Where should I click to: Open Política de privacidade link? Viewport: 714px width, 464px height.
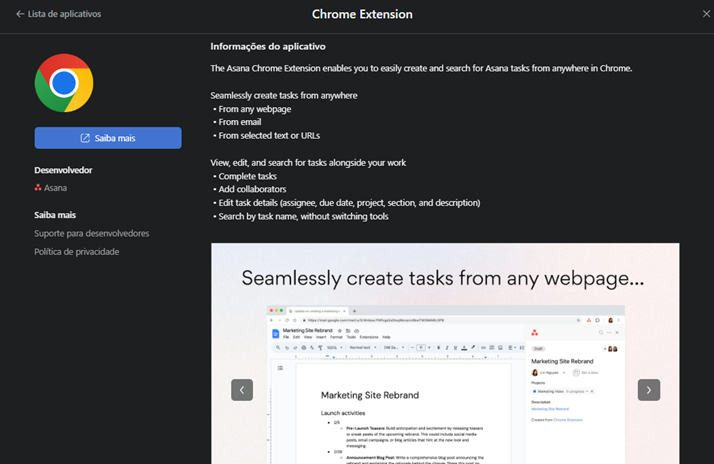tap(77, 251)
